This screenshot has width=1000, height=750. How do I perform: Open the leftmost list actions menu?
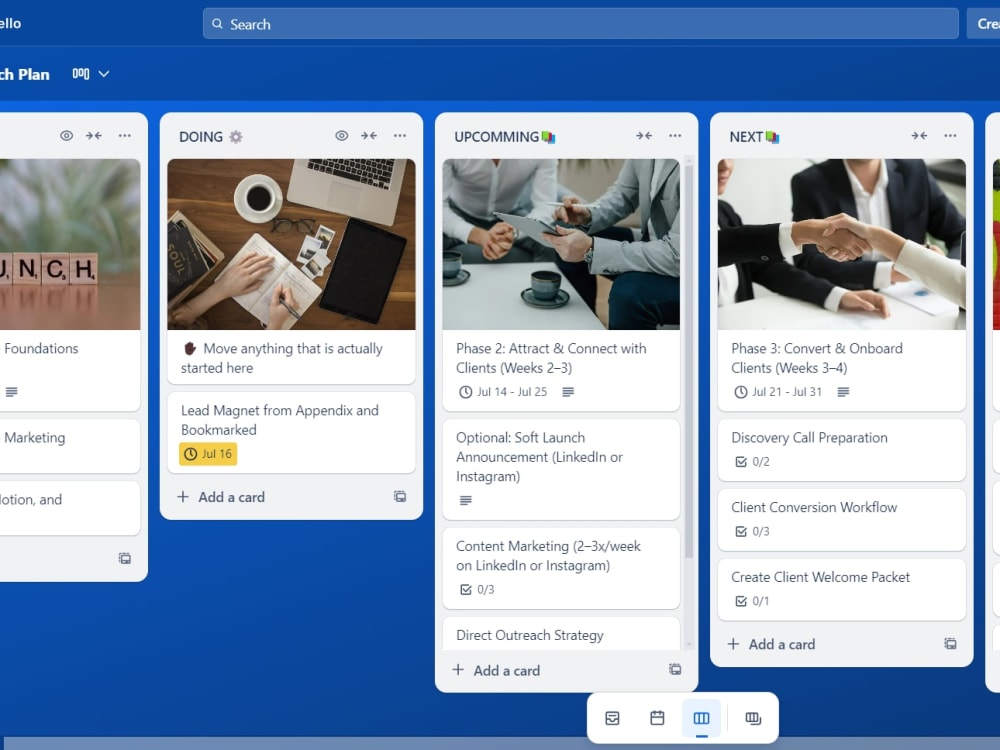pyautogui.click(x=124, y=135)
